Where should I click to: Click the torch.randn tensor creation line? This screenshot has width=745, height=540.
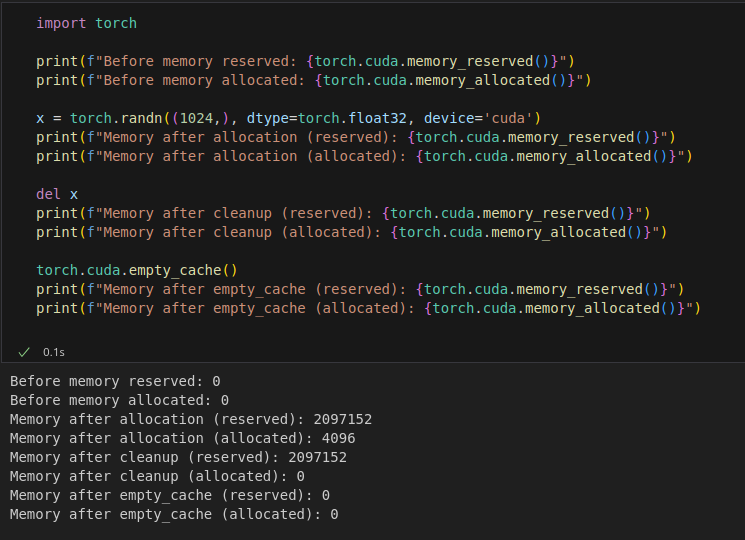coord(288,118)
